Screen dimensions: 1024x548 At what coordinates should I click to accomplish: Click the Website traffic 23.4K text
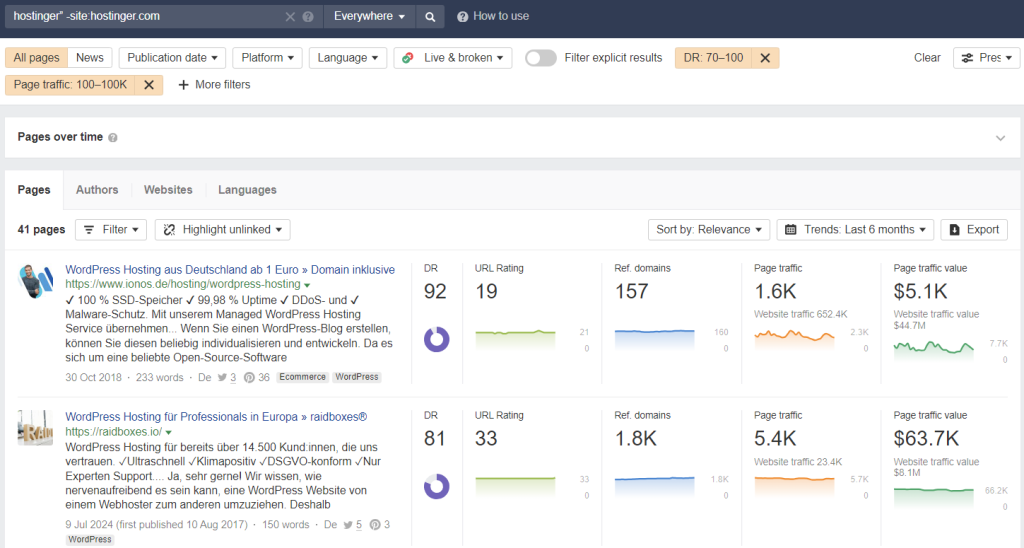pos(798,462)
